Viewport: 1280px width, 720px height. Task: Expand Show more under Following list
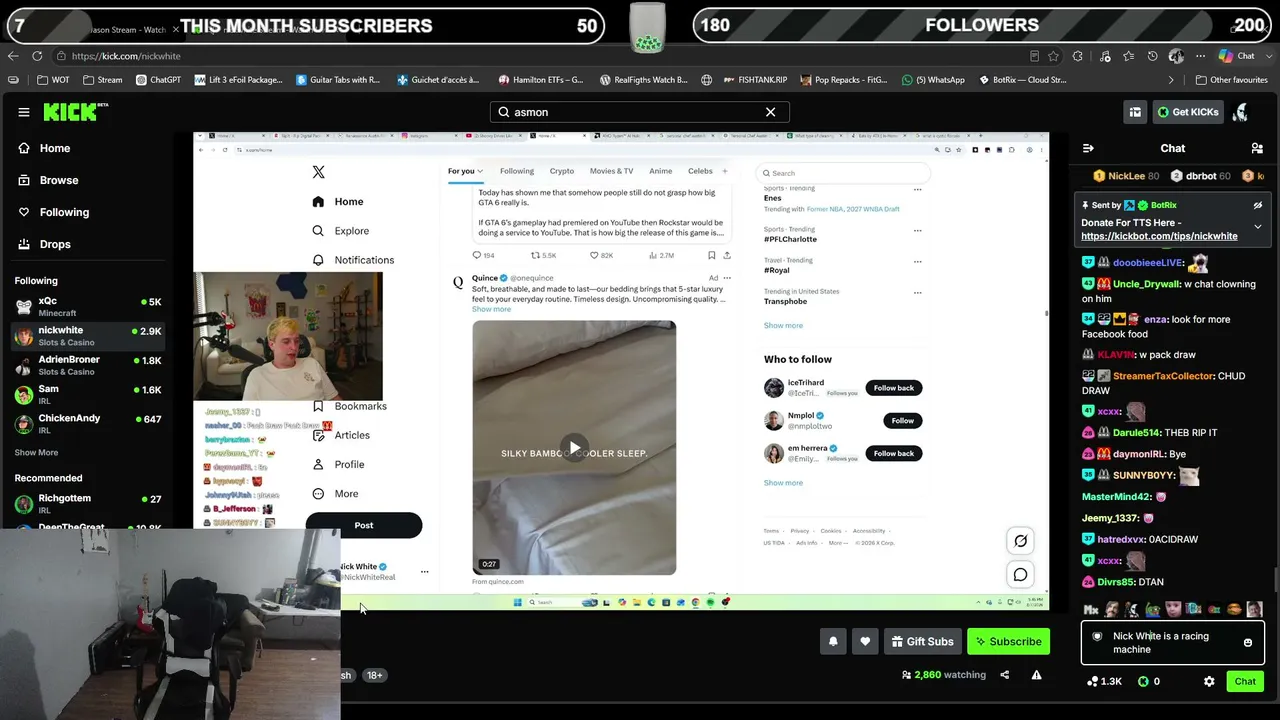tap(36, 453)
